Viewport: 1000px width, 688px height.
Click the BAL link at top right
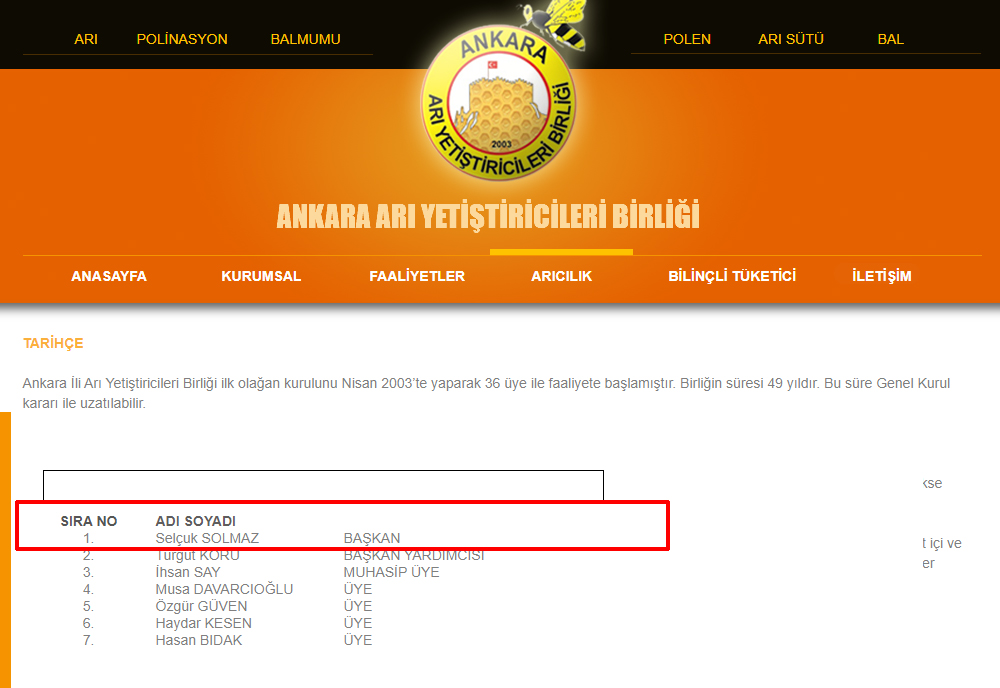pos(890,39)
